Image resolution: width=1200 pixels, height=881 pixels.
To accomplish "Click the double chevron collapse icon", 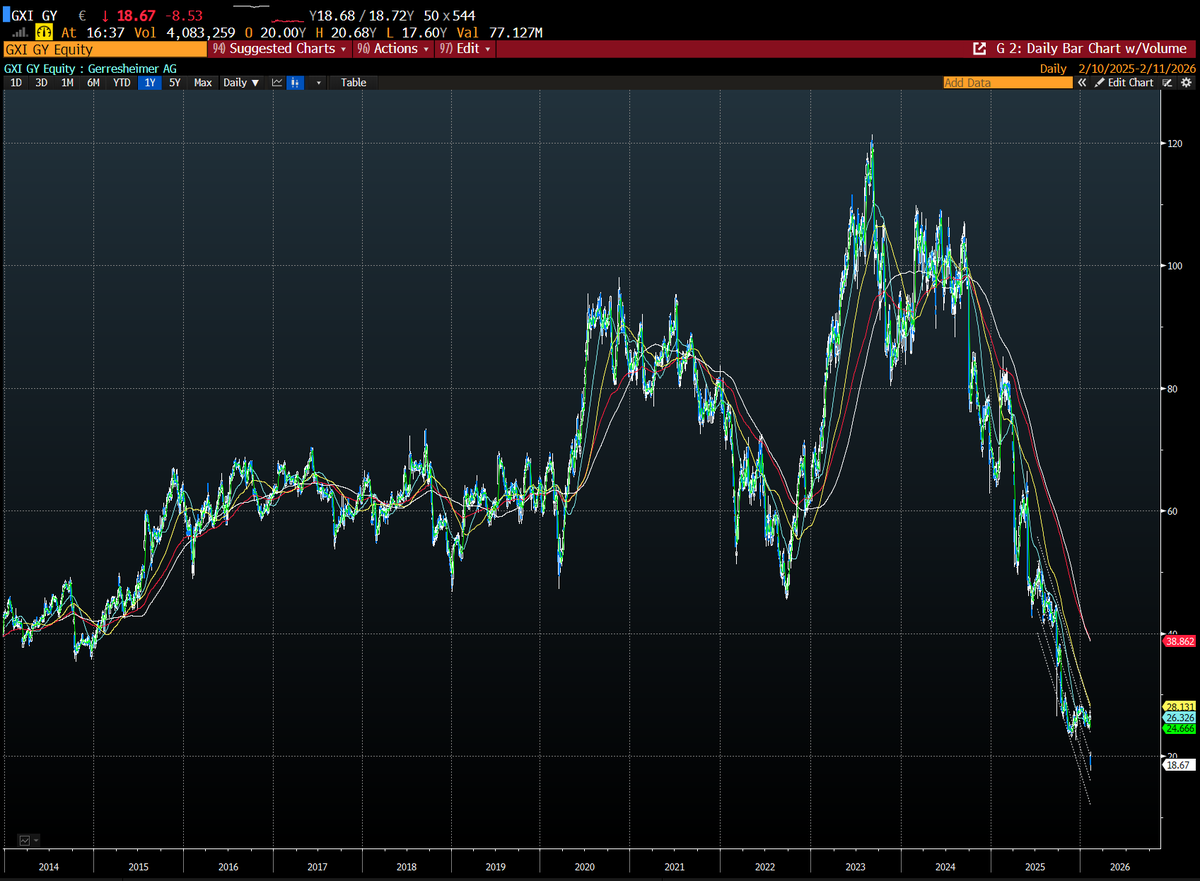I will tap(1084, 83).
